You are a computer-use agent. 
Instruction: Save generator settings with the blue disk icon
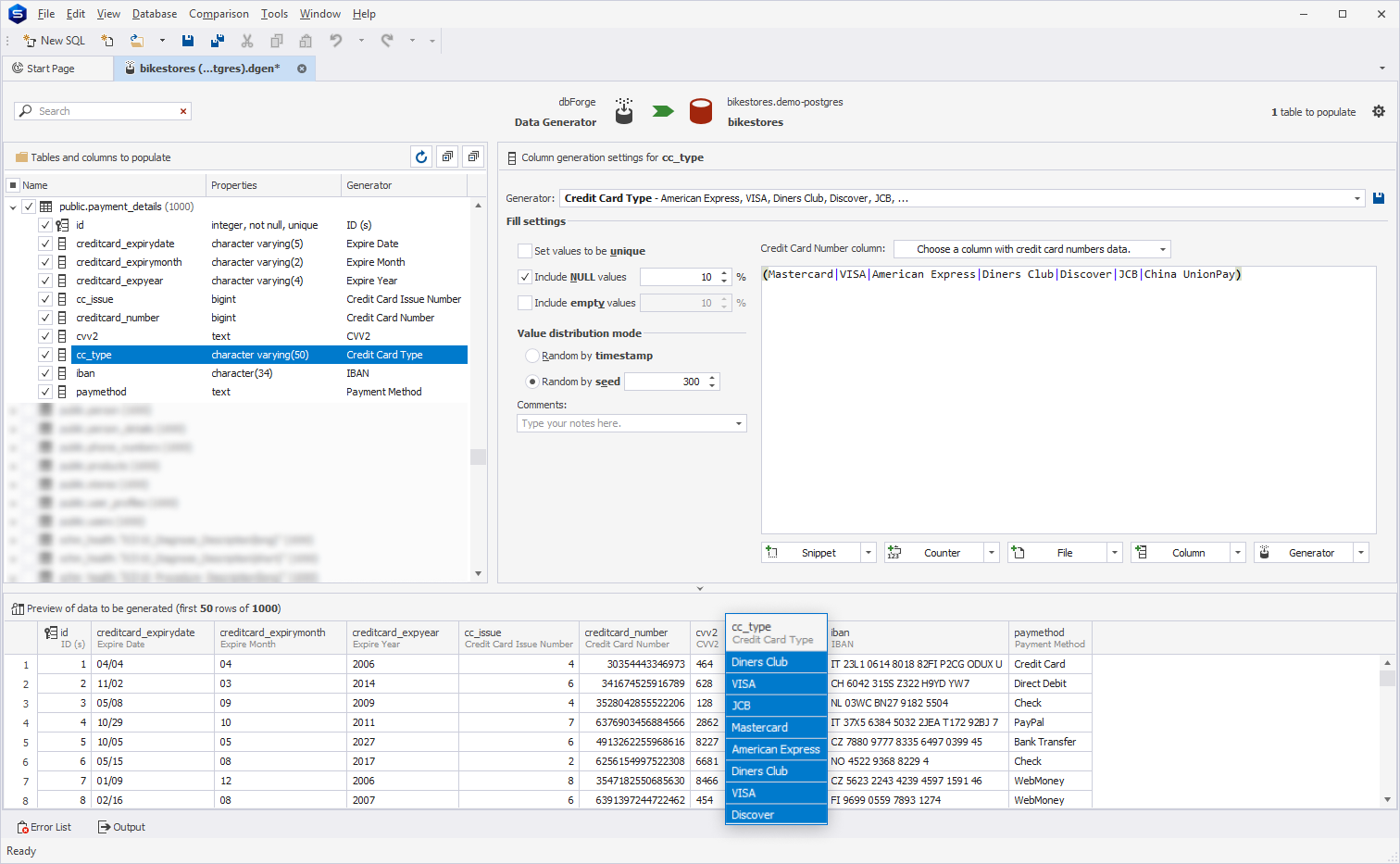pyautogui.click(x=1379, y=198)
